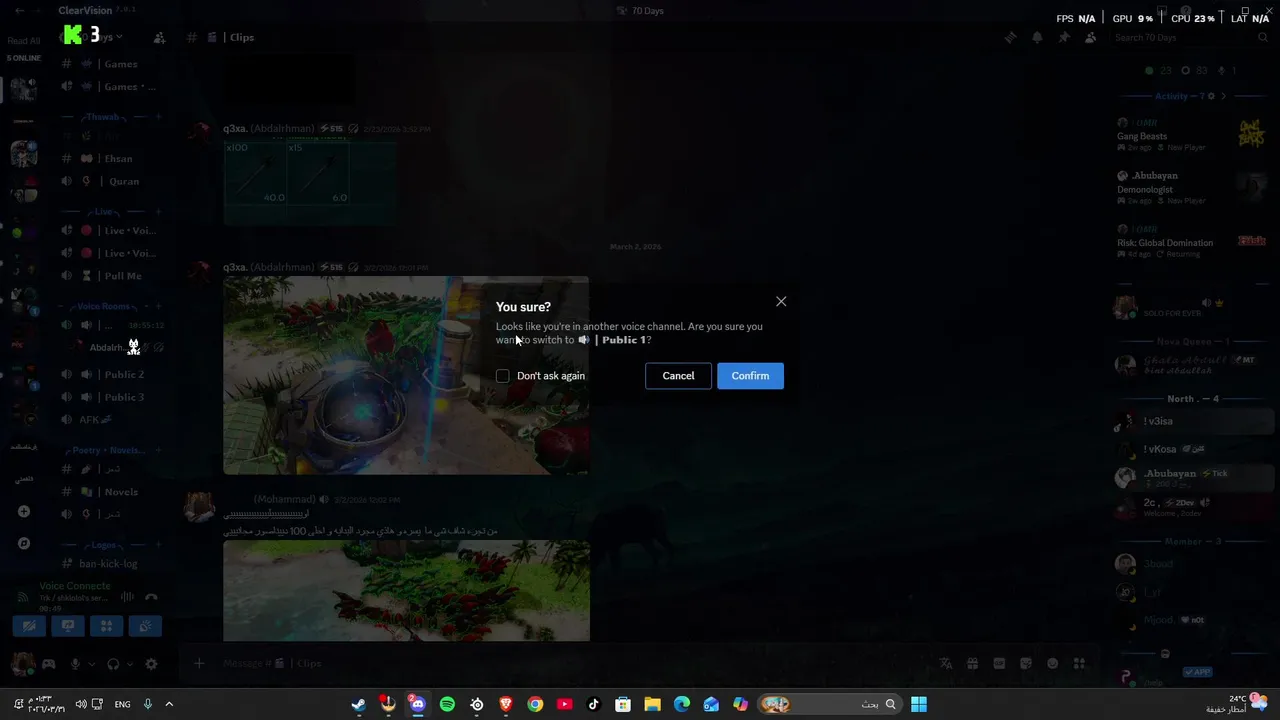Click the taskbar search box
This screenshot has height=720, width=1280.
pos(829,704)
